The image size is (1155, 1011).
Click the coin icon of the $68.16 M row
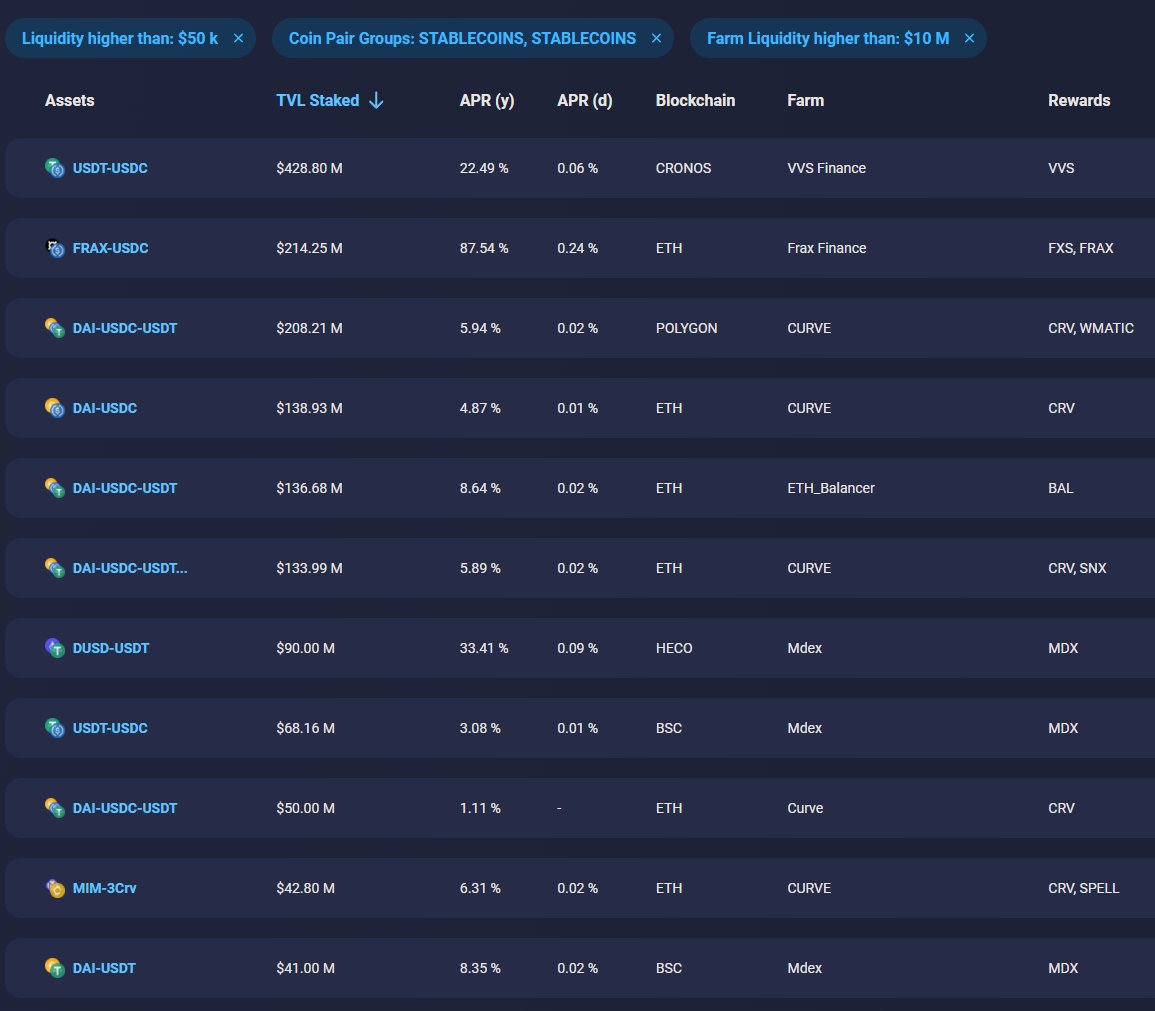click(55, 728)
